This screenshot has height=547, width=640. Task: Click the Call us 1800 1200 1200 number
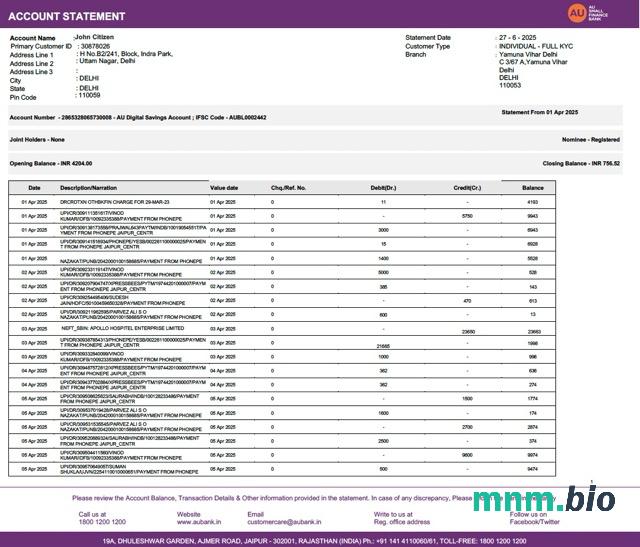click(102, 522)
